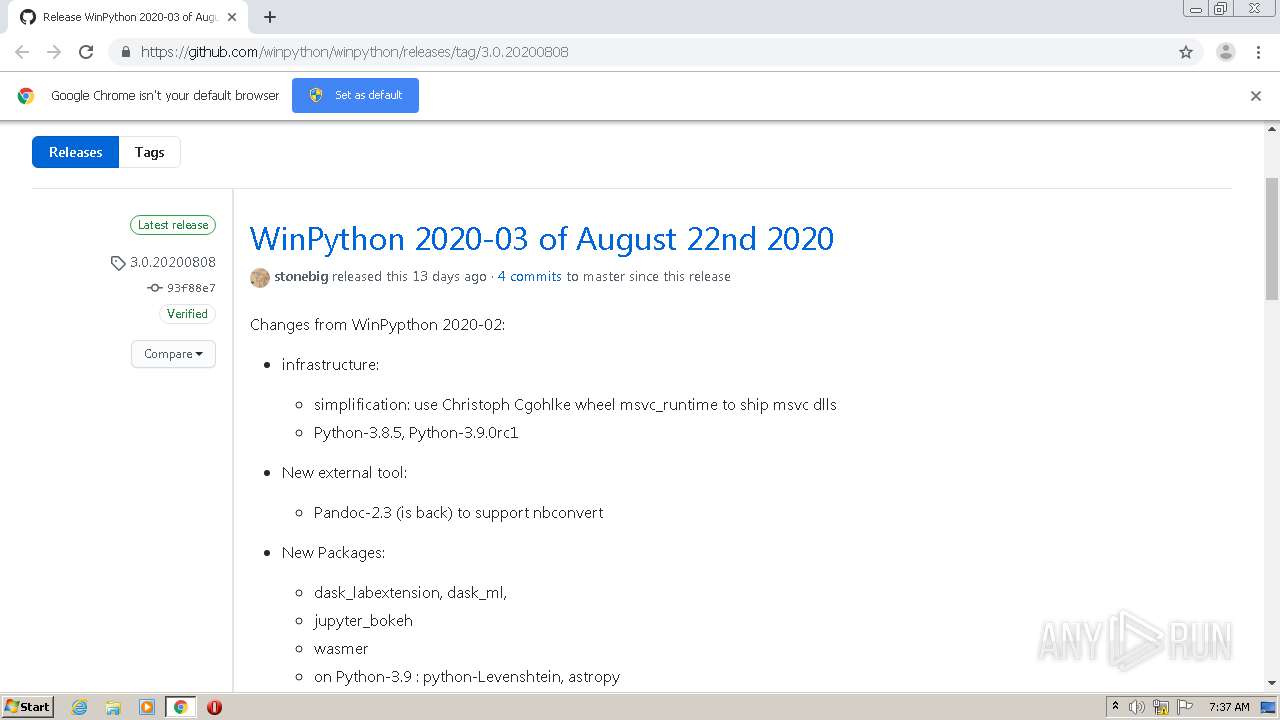1280x720 pixels.
Task: Dismiss the default browser notification bar
Action: pyautogui.click(x=1256, y=96)
